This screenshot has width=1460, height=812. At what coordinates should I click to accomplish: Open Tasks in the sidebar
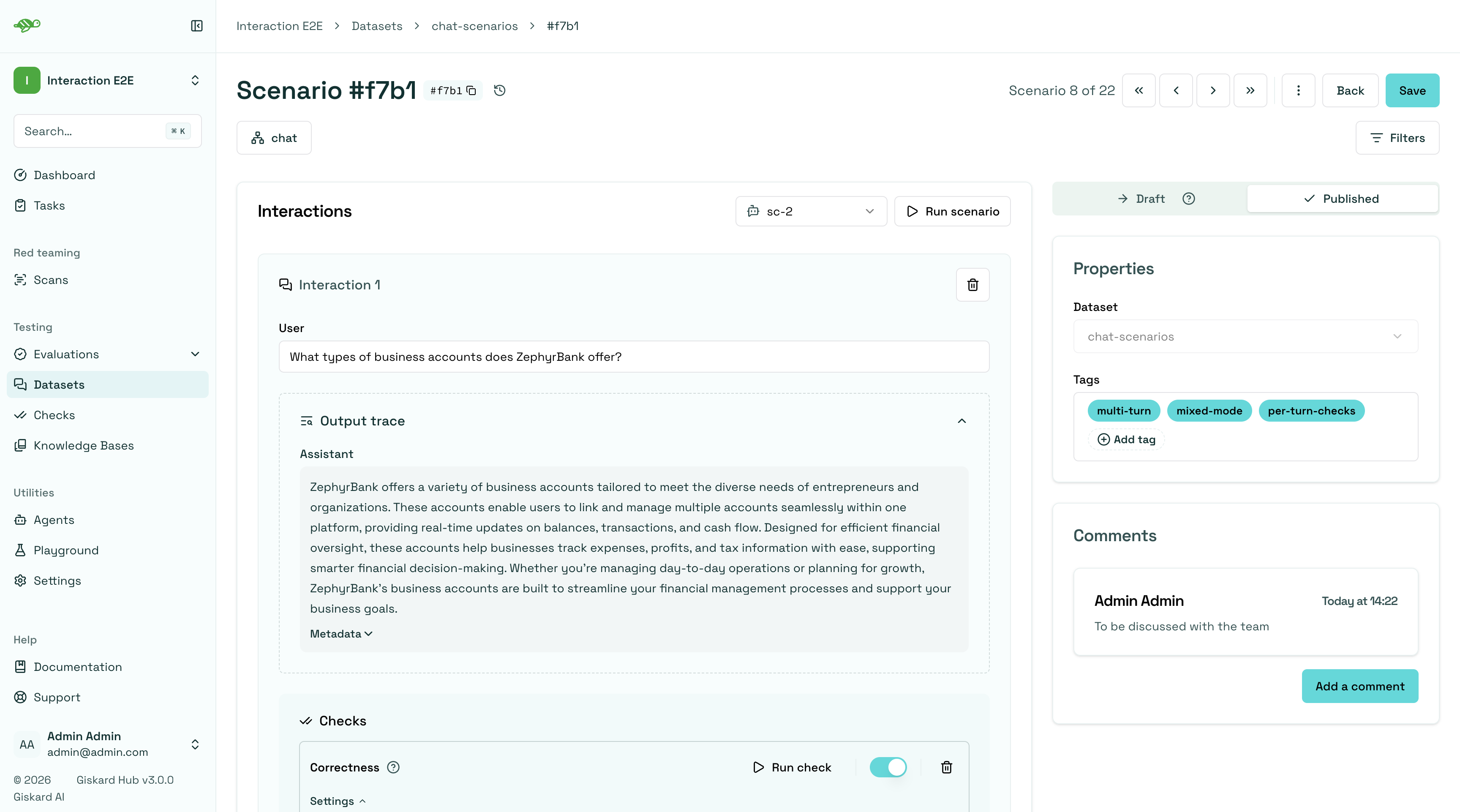[x=108, y=206]
